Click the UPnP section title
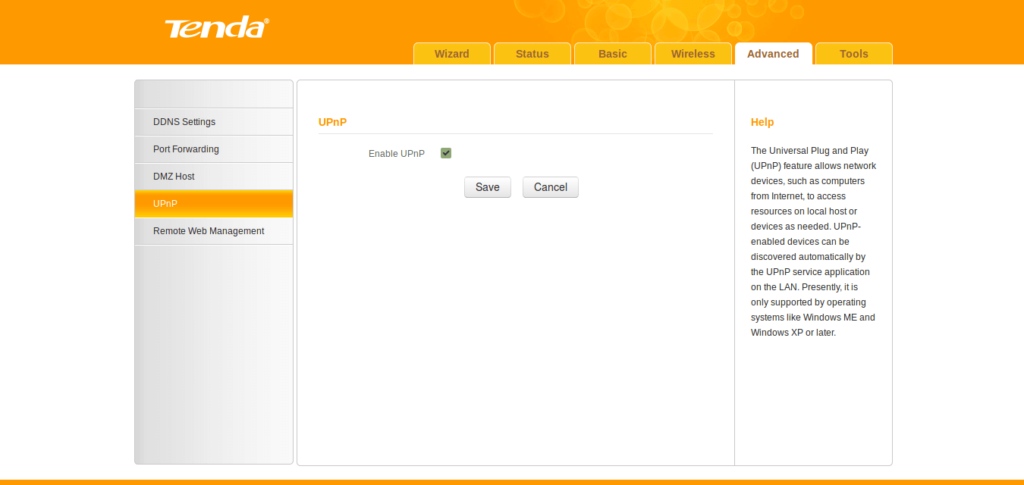 click(x=332, y=122)
